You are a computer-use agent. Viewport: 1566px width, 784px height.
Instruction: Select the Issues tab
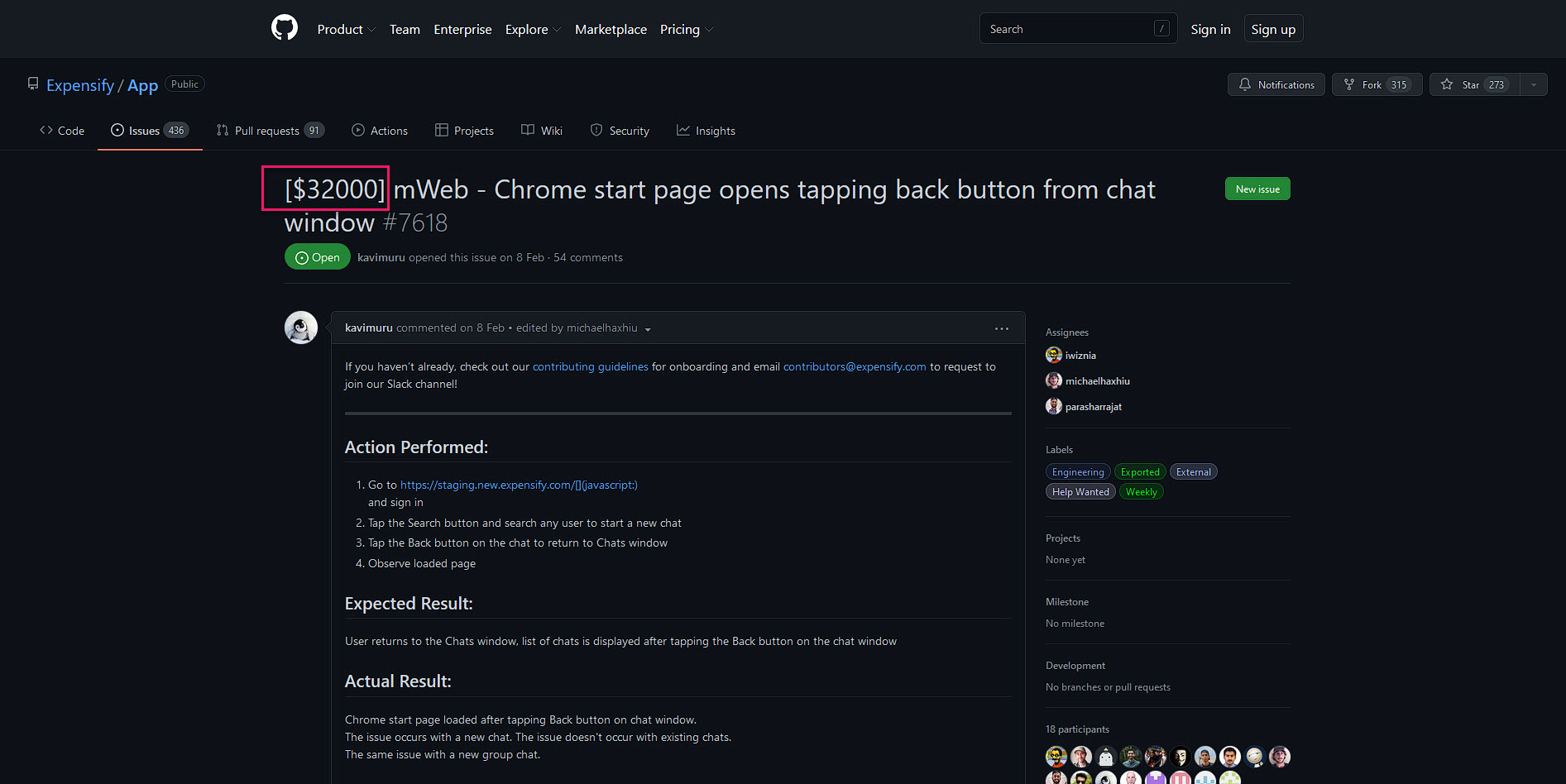(x=150, y=131)
